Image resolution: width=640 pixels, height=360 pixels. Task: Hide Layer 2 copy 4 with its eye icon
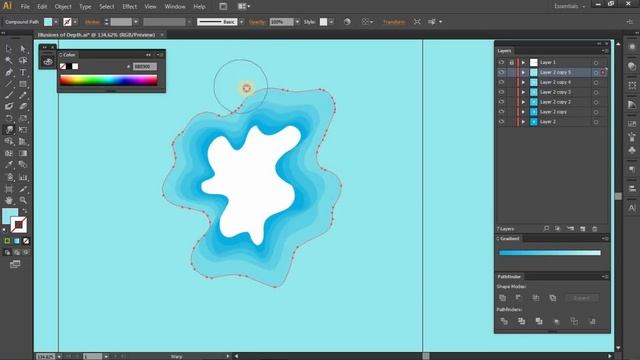point(501,82)
